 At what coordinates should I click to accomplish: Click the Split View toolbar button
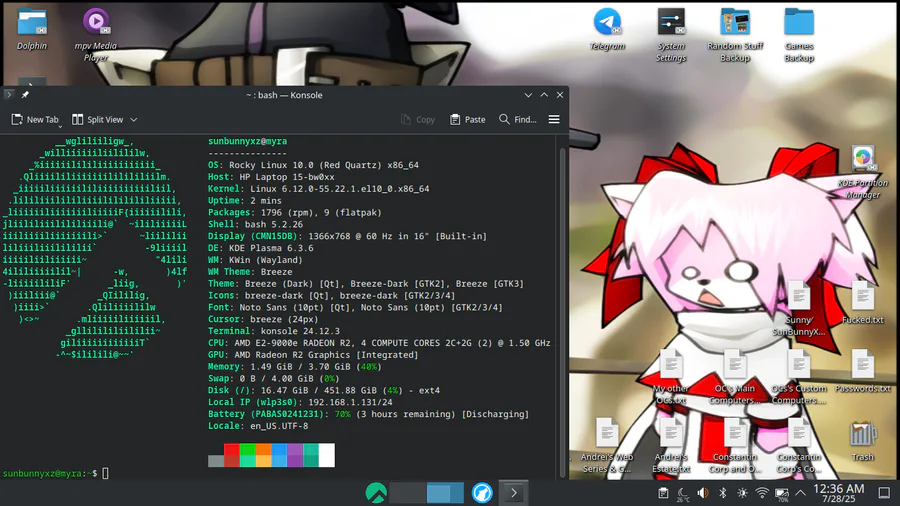point(98,119)
